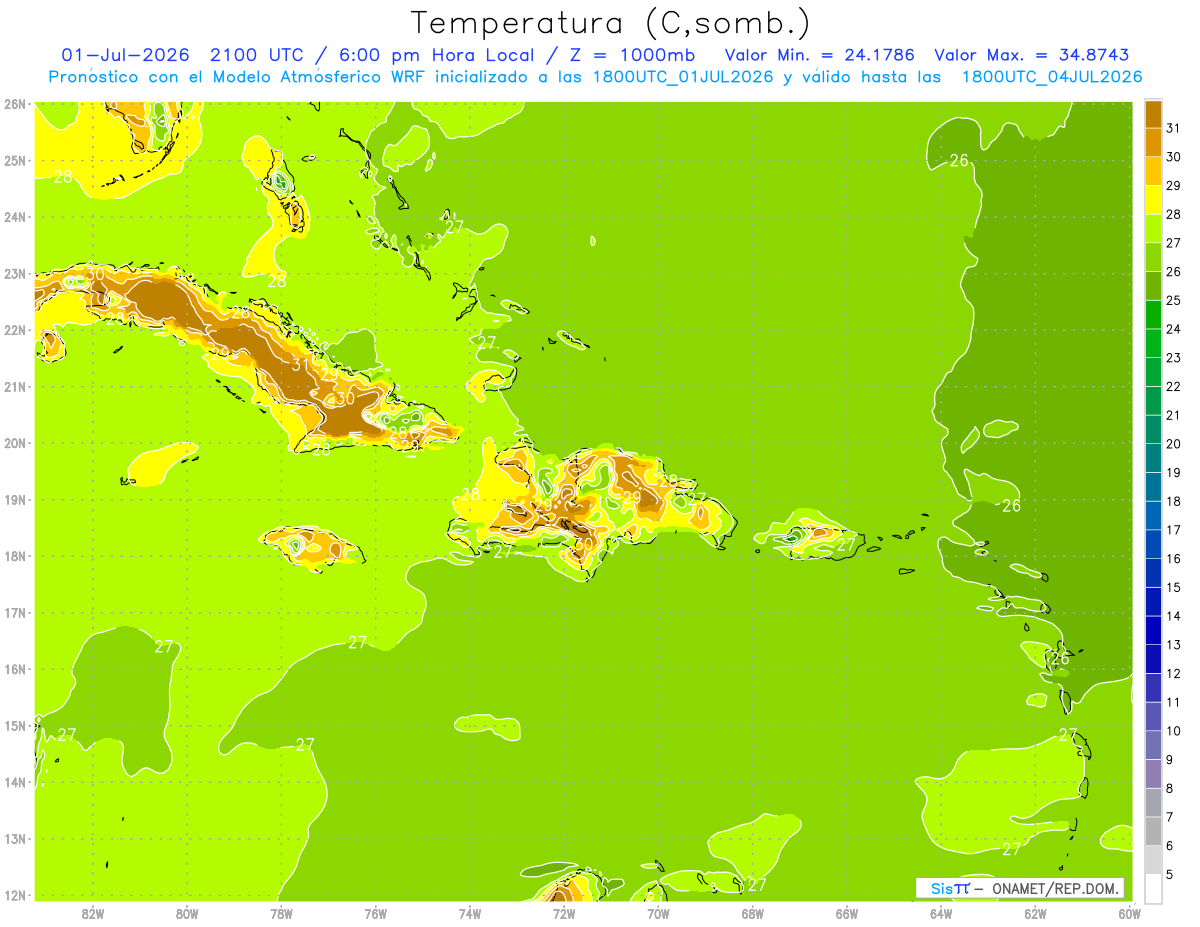
Task: Select the '10' label on the color scale
Action: coord(1173,731)
